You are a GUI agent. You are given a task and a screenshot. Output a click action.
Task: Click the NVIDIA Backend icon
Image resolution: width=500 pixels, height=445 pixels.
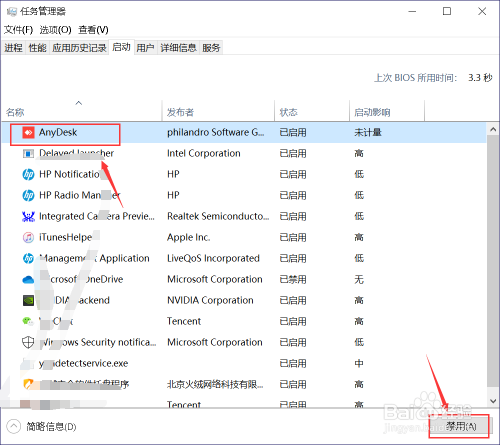[28, 300]
